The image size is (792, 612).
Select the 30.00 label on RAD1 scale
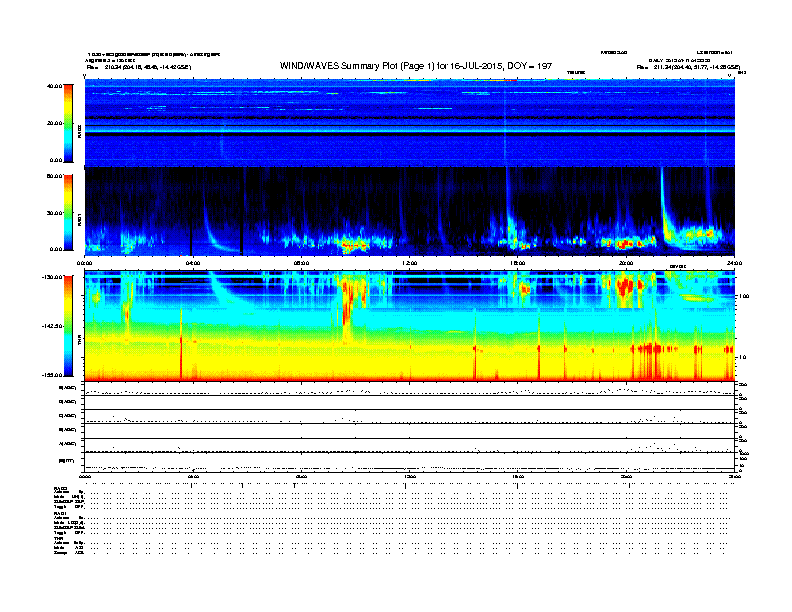pyautogui.click(x=55, y=213)
